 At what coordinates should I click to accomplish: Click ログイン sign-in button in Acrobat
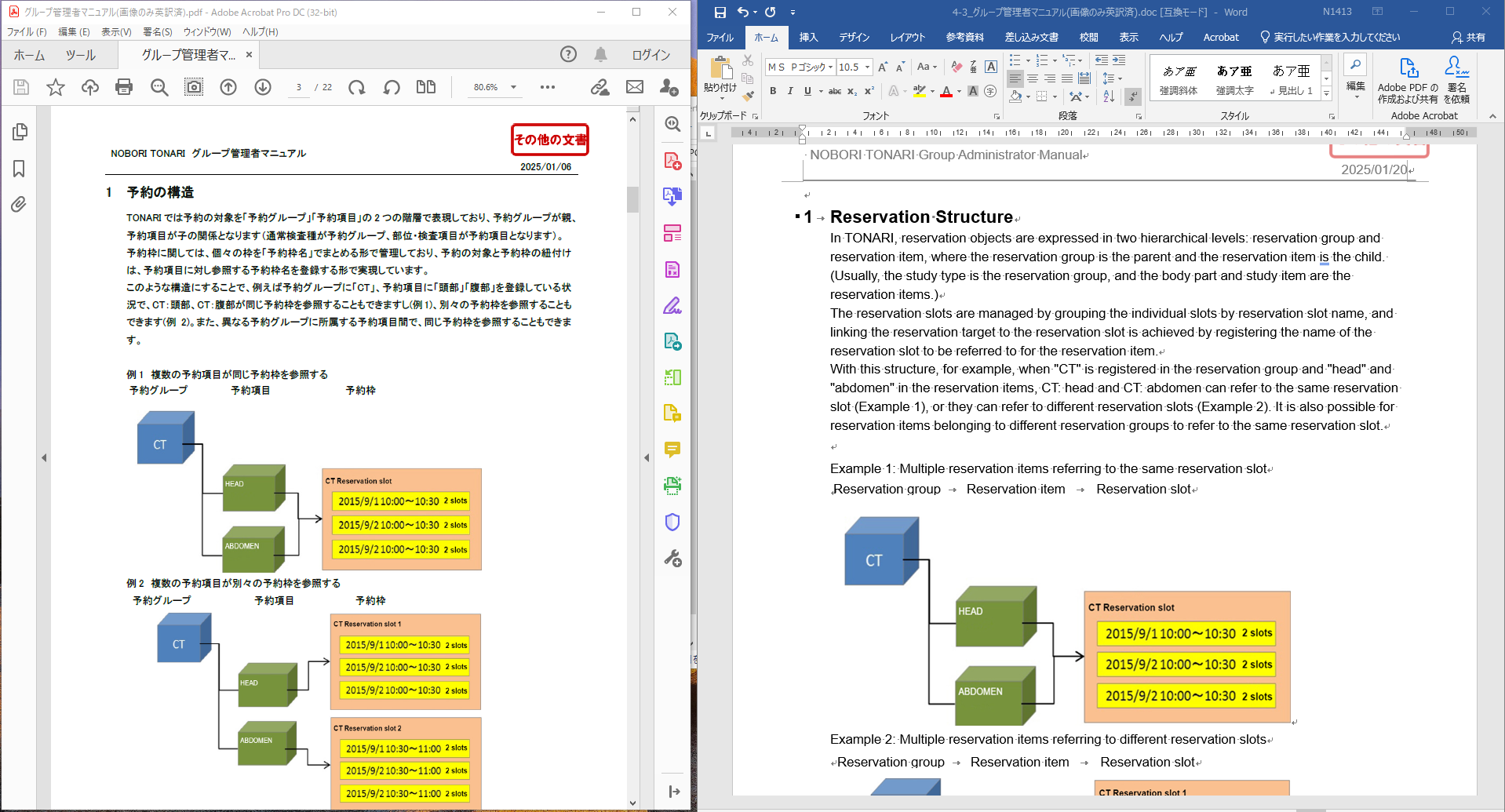click(x=651, y=55)
